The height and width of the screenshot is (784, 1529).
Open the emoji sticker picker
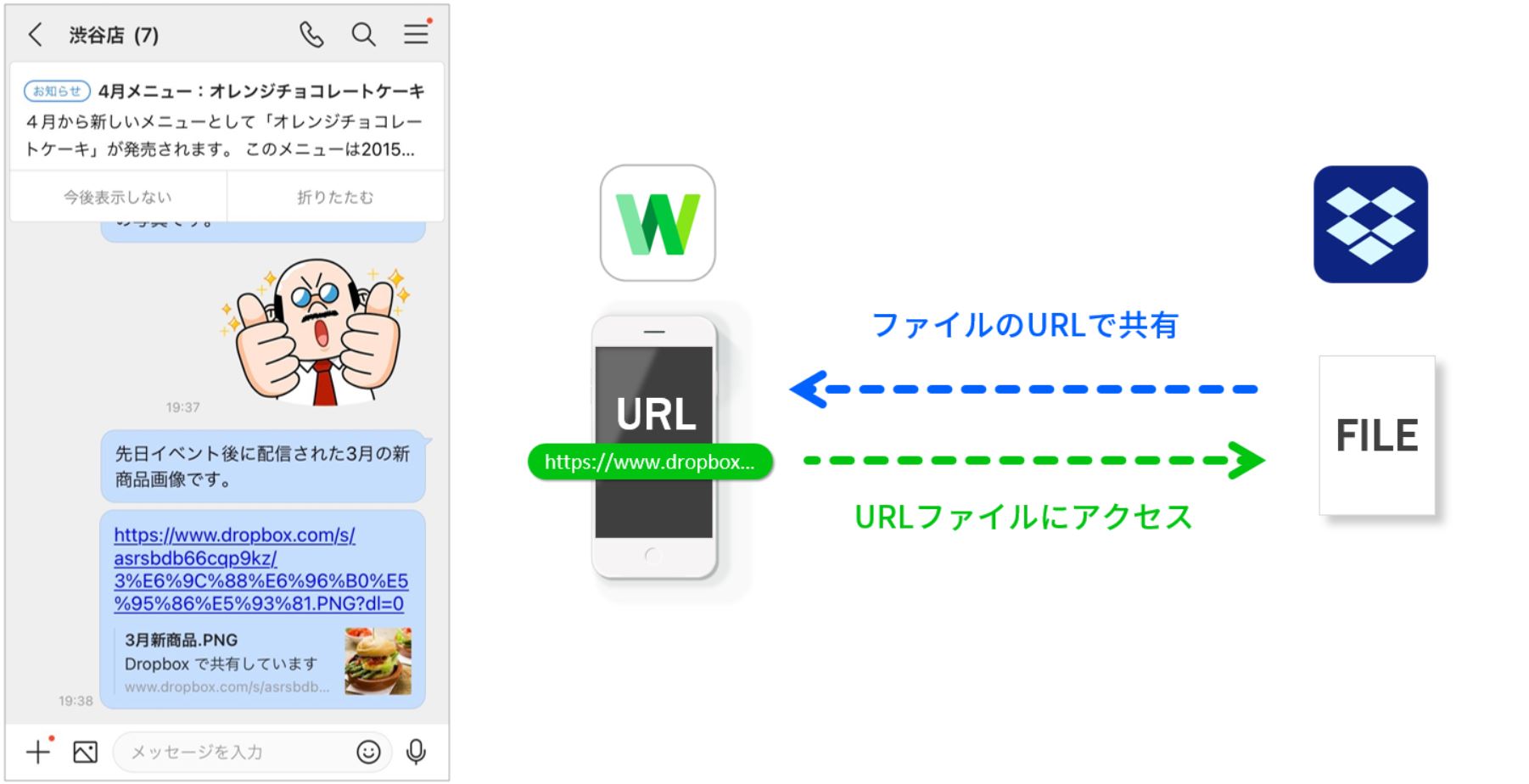[368, 752]
